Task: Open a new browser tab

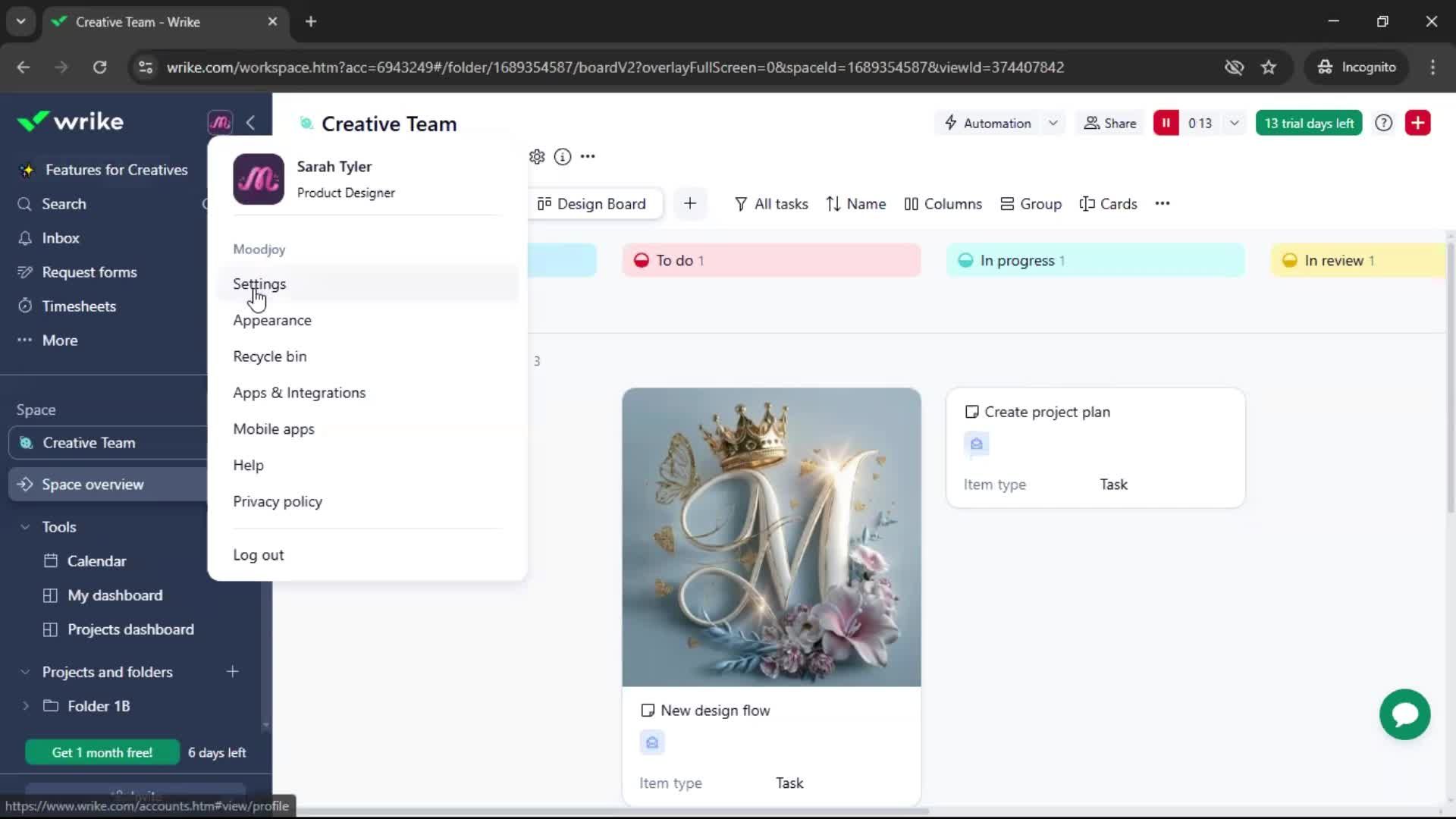Action: (x=311, y=21)
